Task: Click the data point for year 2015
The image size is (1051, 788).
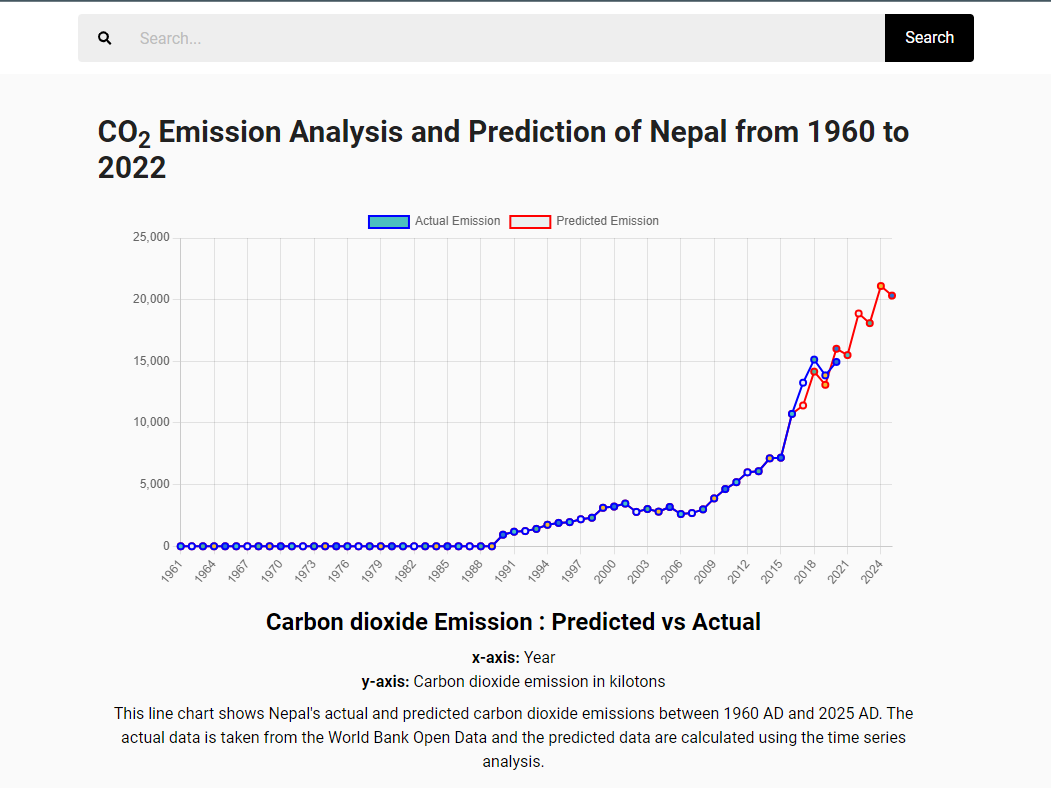Action: 781,457
